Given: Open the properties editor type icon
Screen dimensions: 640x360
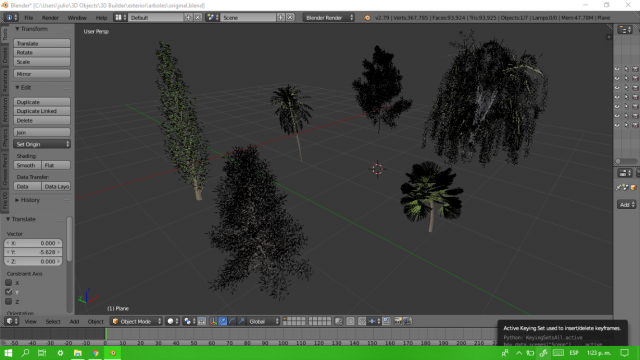Looking at the screenshot, I should coord(624,173).
